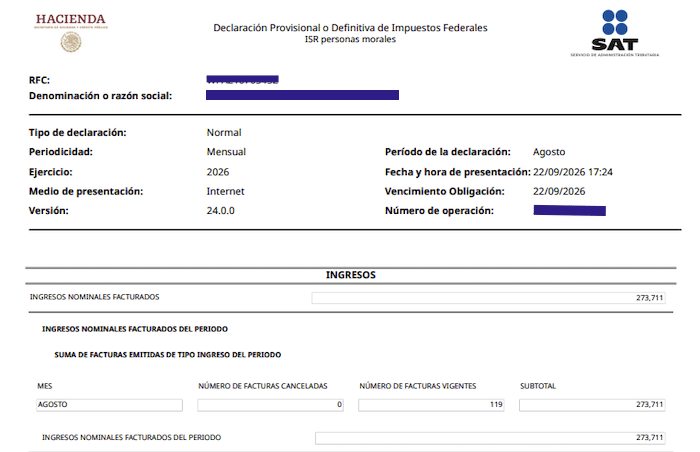Click the HACIENDA logo
The image size is (700, 452).
click(71, 33)
